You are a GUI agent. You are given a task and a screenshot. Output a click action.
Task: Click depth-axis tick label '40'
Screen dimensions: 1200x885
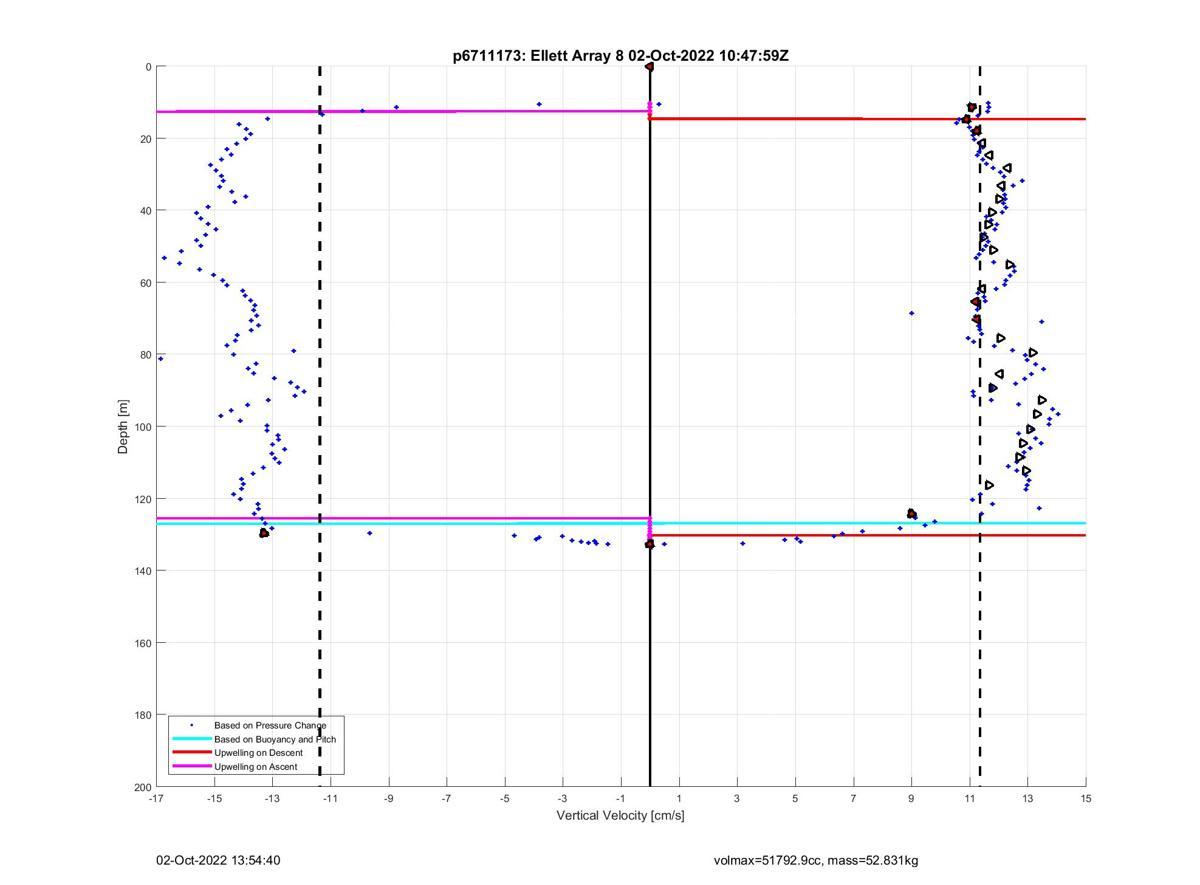click(145, 211)
